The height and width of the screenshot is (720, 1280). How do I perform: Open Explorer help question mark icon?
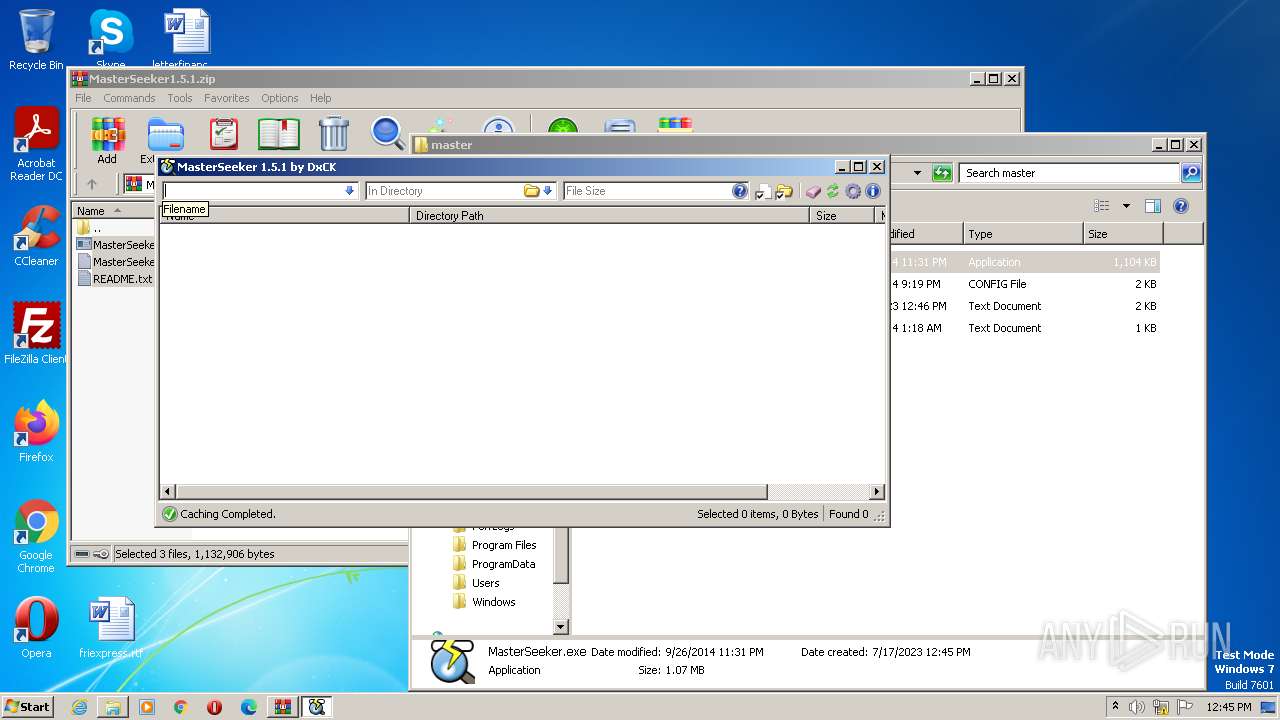click(1180, 206)
